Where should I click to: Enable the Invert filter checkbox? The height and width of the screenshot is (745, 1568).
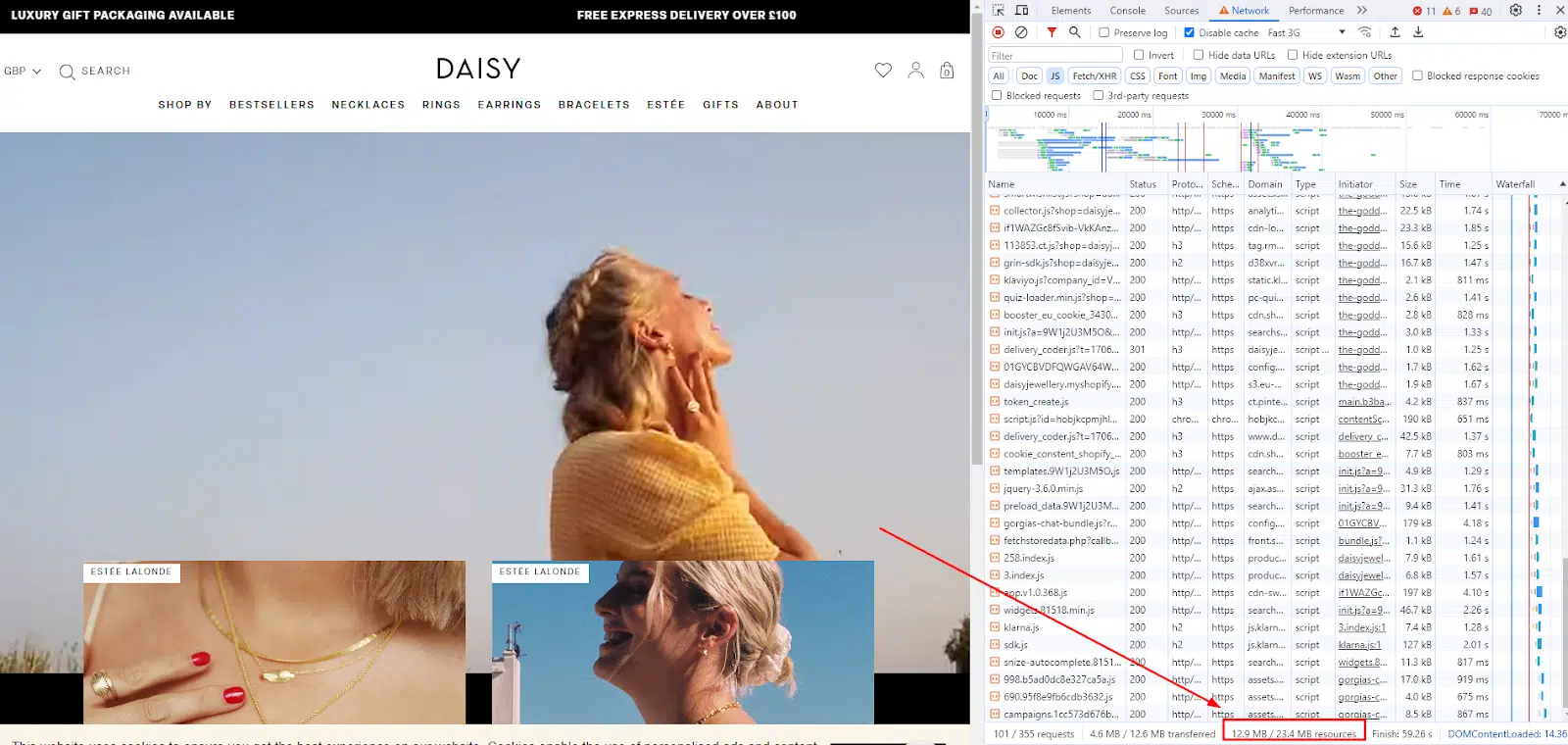1139,55
